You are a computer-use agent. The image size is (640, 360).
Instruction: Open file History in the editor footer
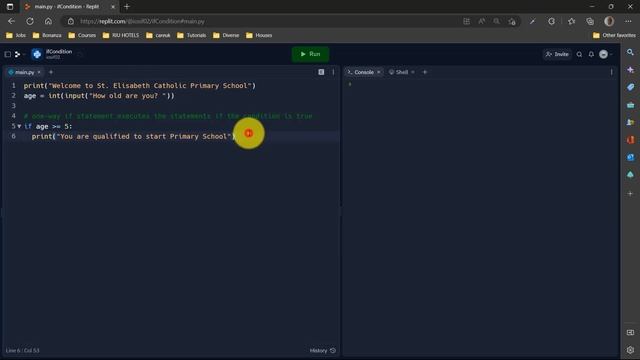[322, 351]
